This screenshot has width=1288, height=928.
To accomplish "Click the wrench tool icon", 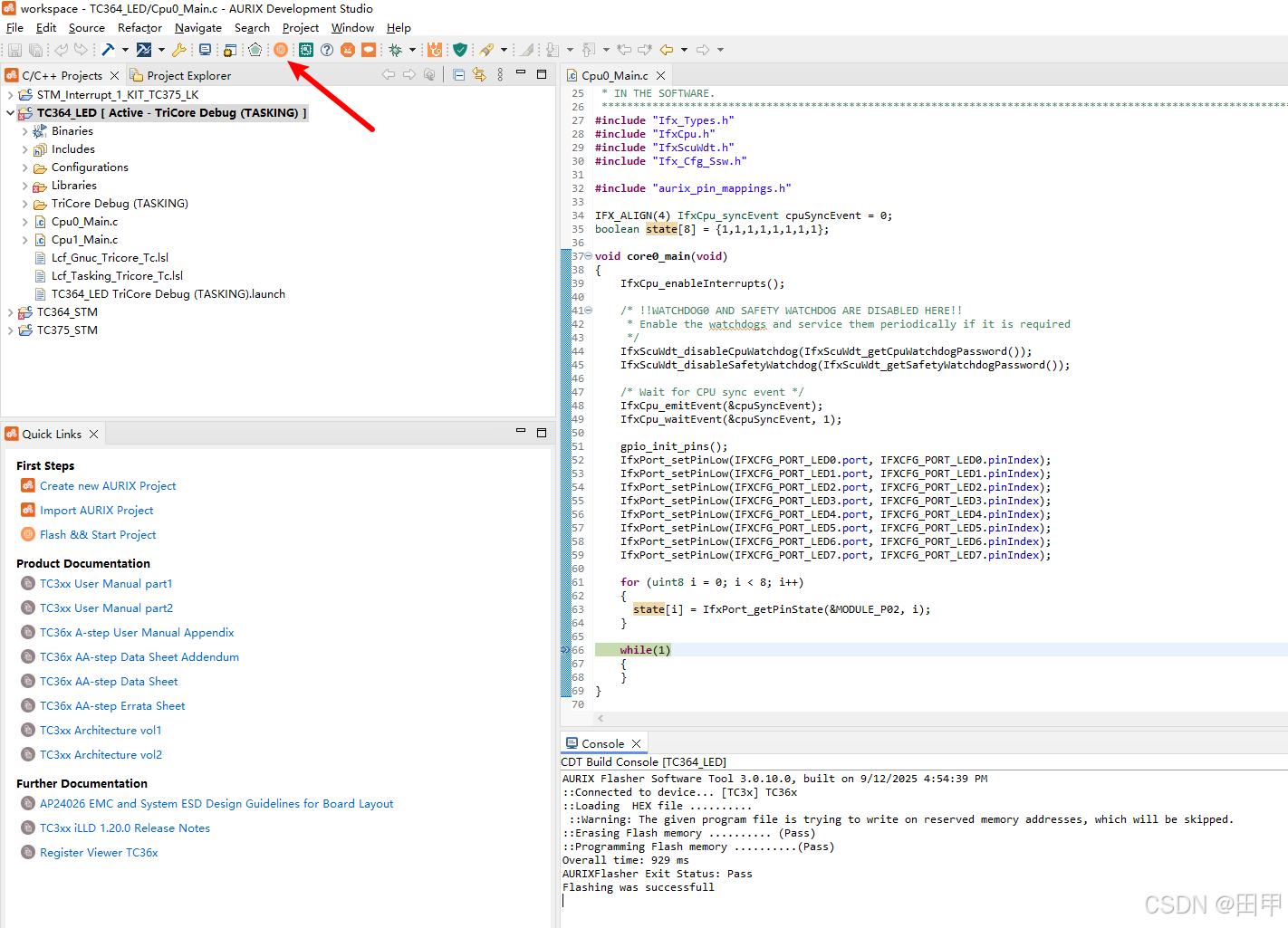I will (x=179, y=50).
